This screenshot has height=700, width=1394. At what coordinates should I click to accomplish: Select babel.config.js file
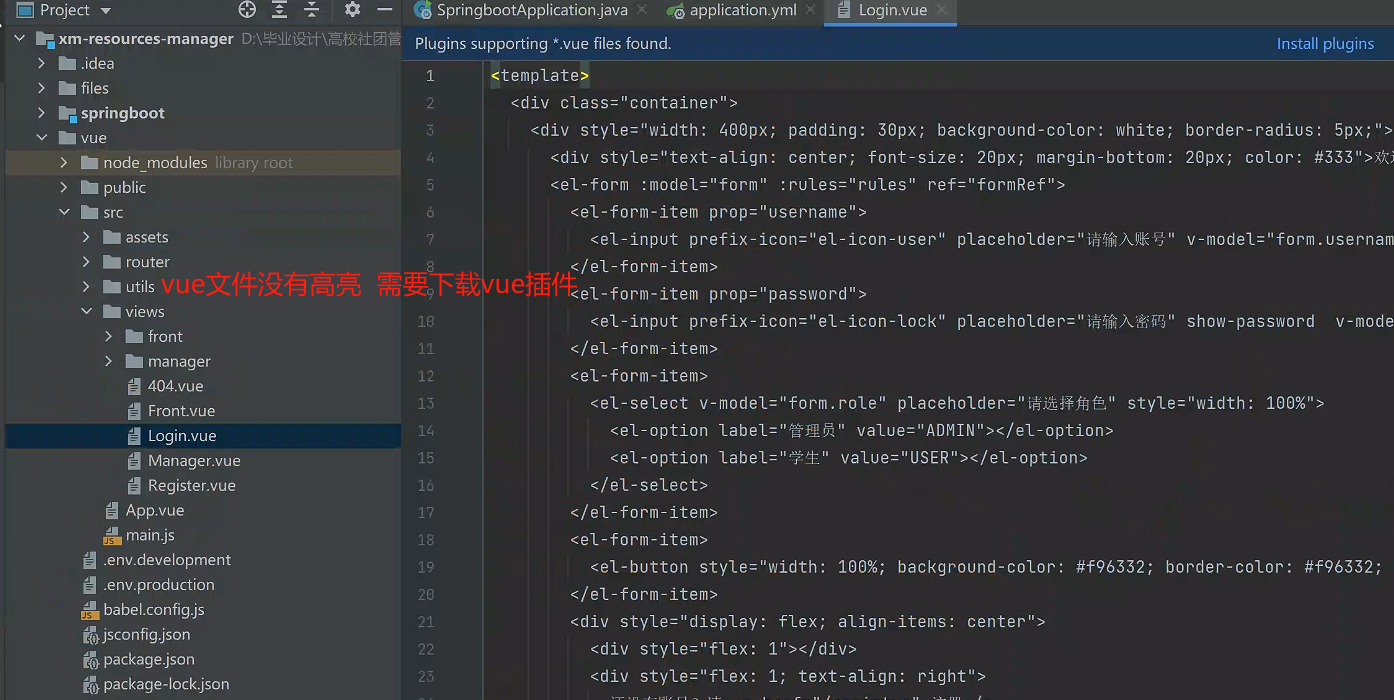point(154,610)
